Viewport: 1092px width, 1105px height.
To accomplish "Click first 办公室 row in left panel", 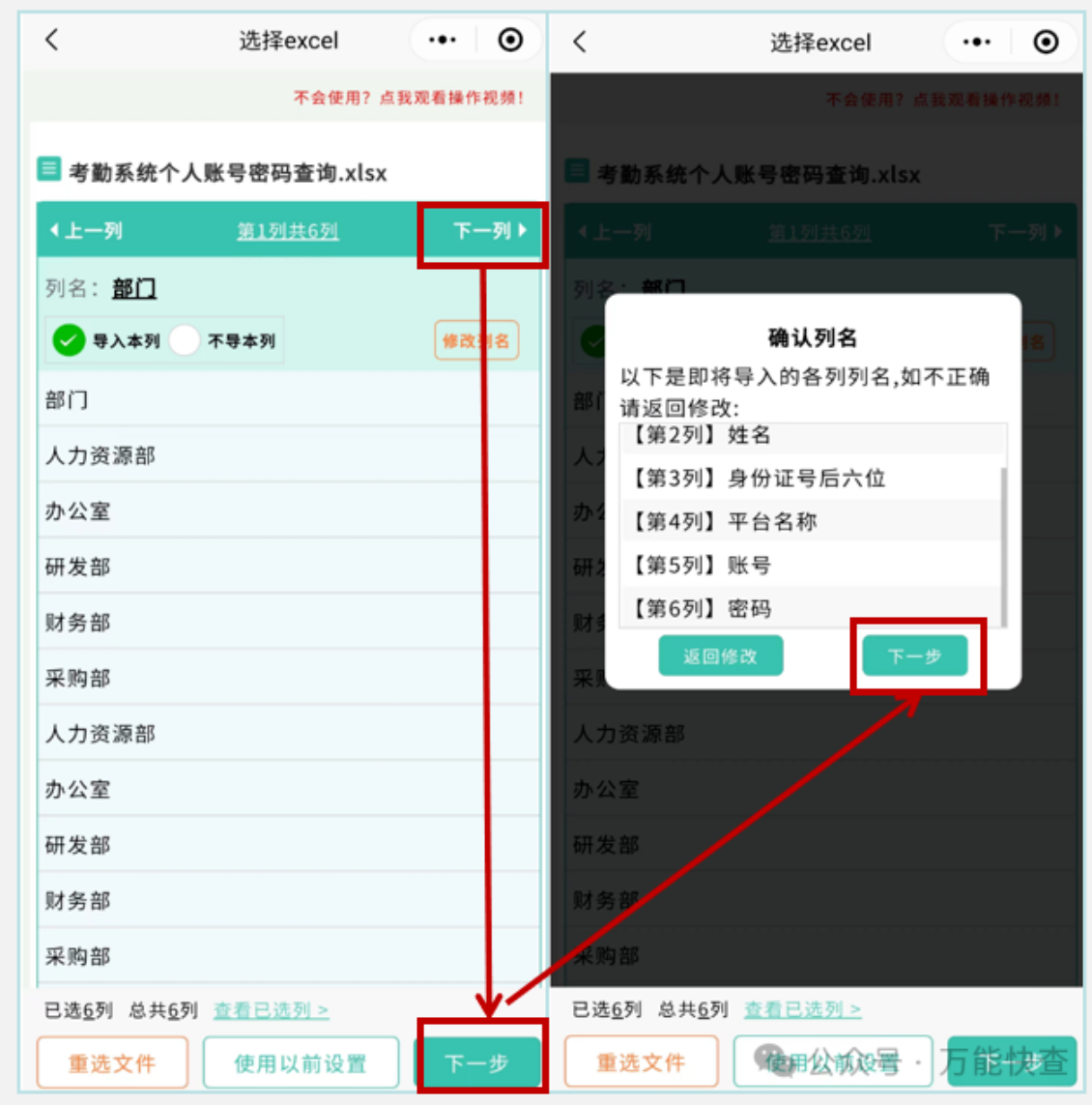I will pyautogui.click(x=288, y=510).
